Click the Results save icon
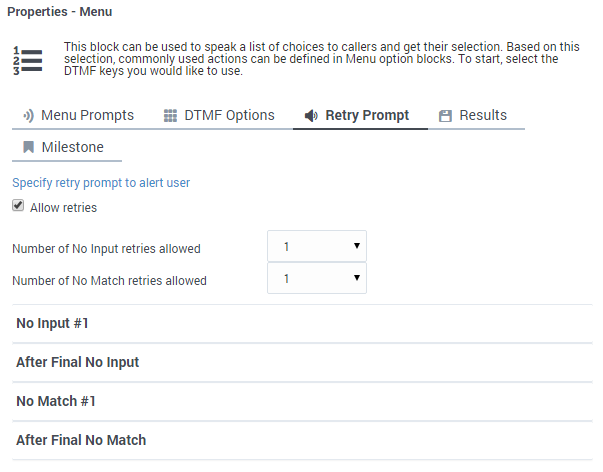603x472 pixels. click(x=446, y=116)
